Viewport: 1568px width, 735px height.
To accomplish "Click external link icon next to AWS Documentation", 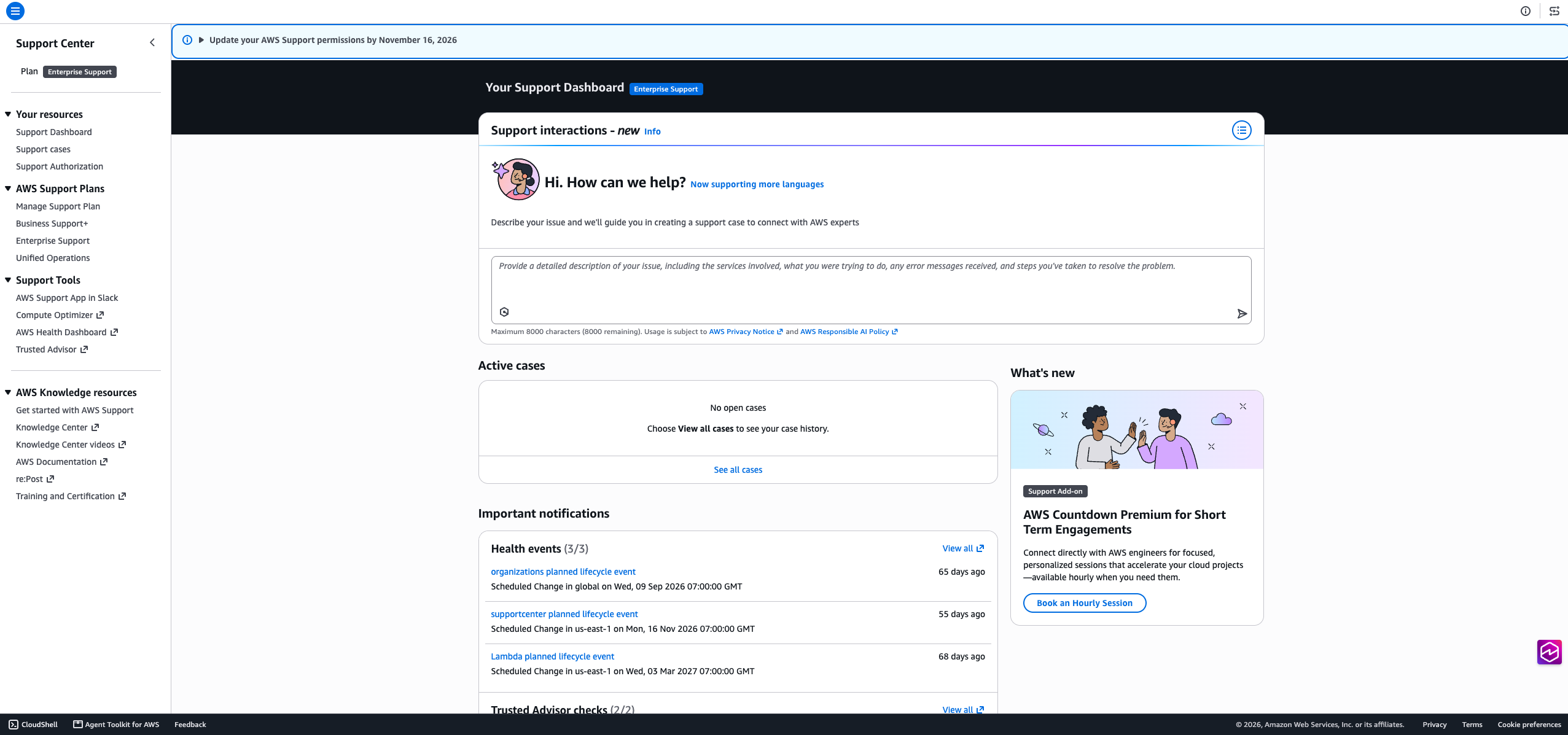I will (x=104, y=462).
